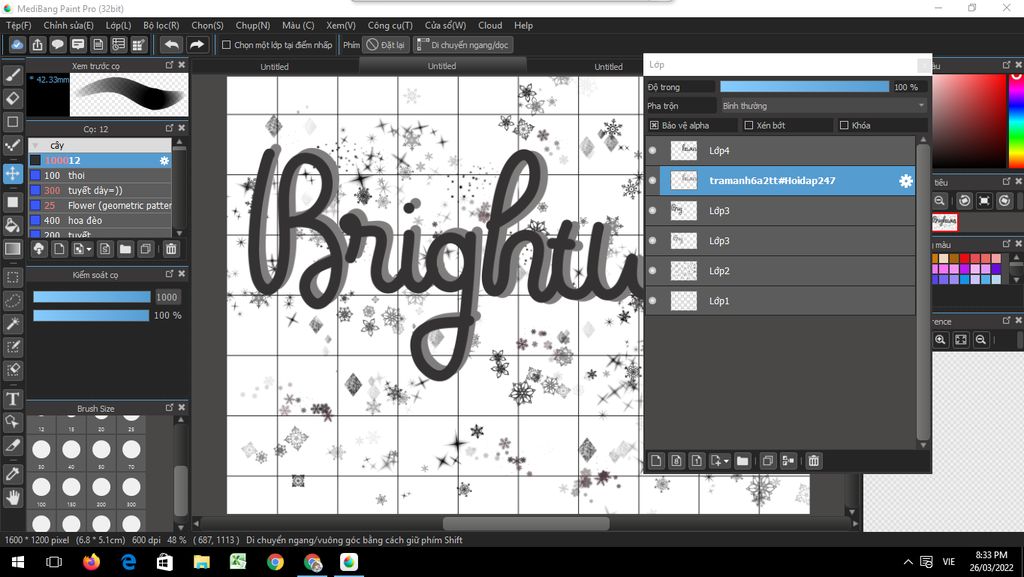Delete selected brush with trash icon
1024x577 pixels.
pos(171,249)
